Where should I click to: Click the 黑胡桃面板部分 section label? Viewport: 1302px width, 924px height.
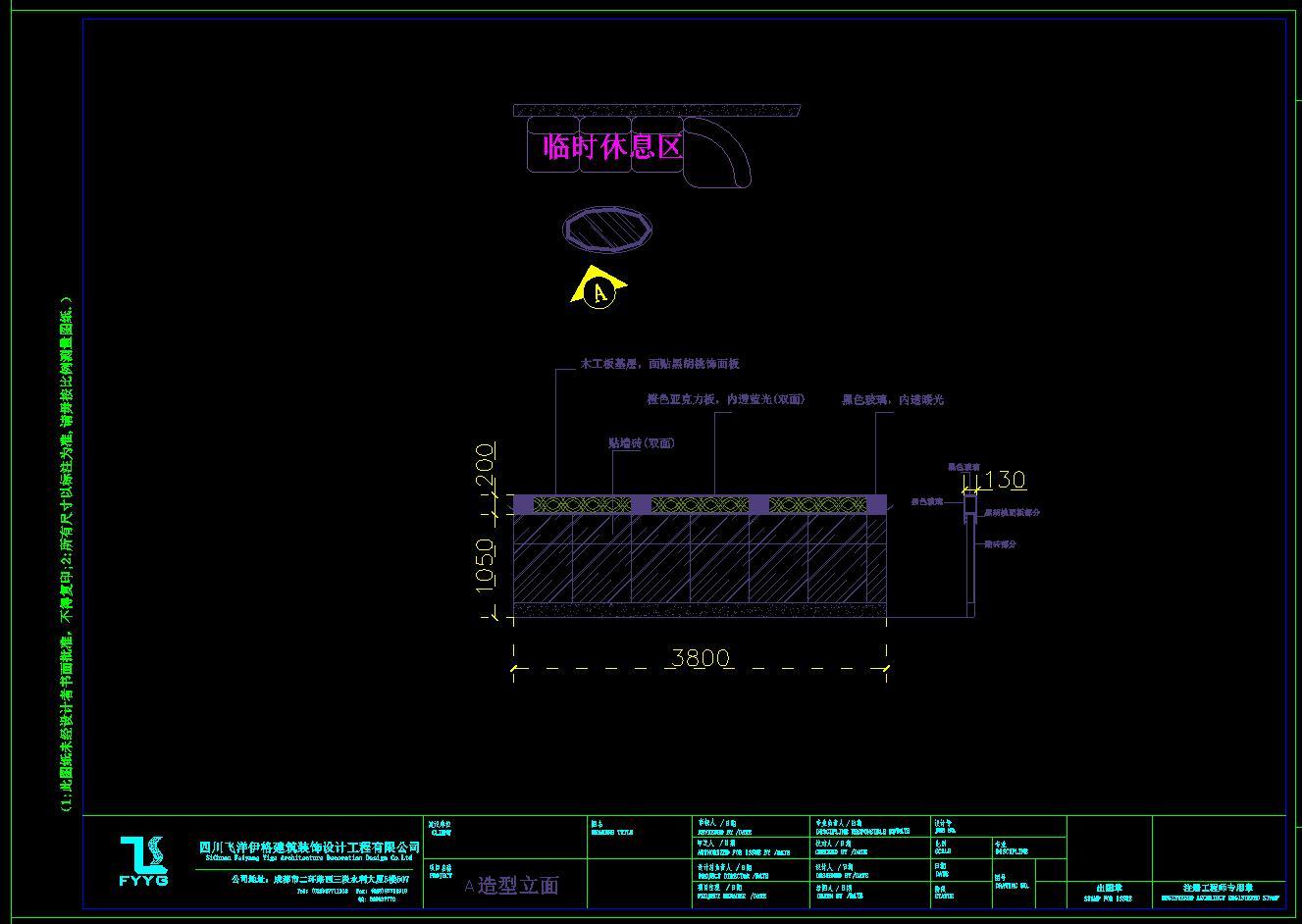coord(1013,512)
